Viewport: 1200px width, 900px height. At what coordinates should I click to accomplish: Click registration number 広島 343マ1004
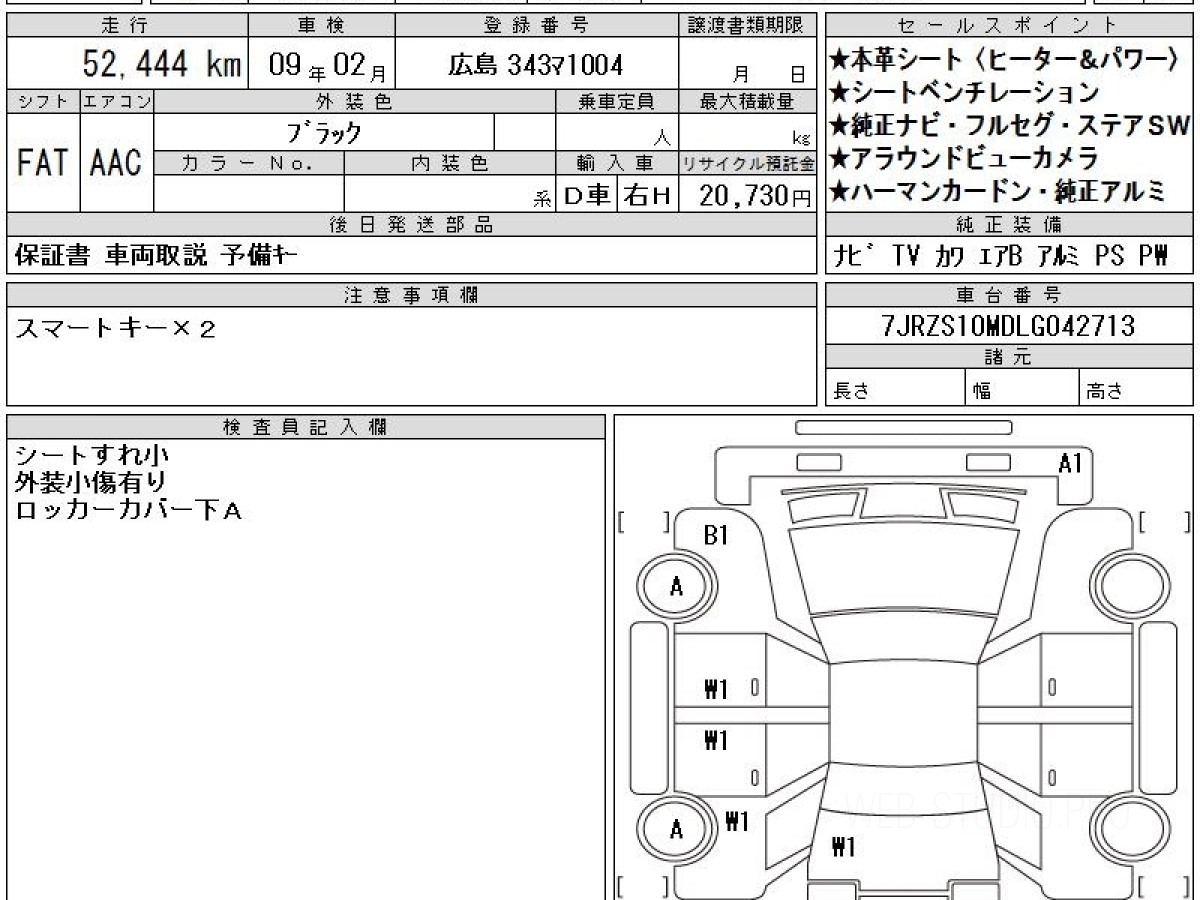click(536, 65)
